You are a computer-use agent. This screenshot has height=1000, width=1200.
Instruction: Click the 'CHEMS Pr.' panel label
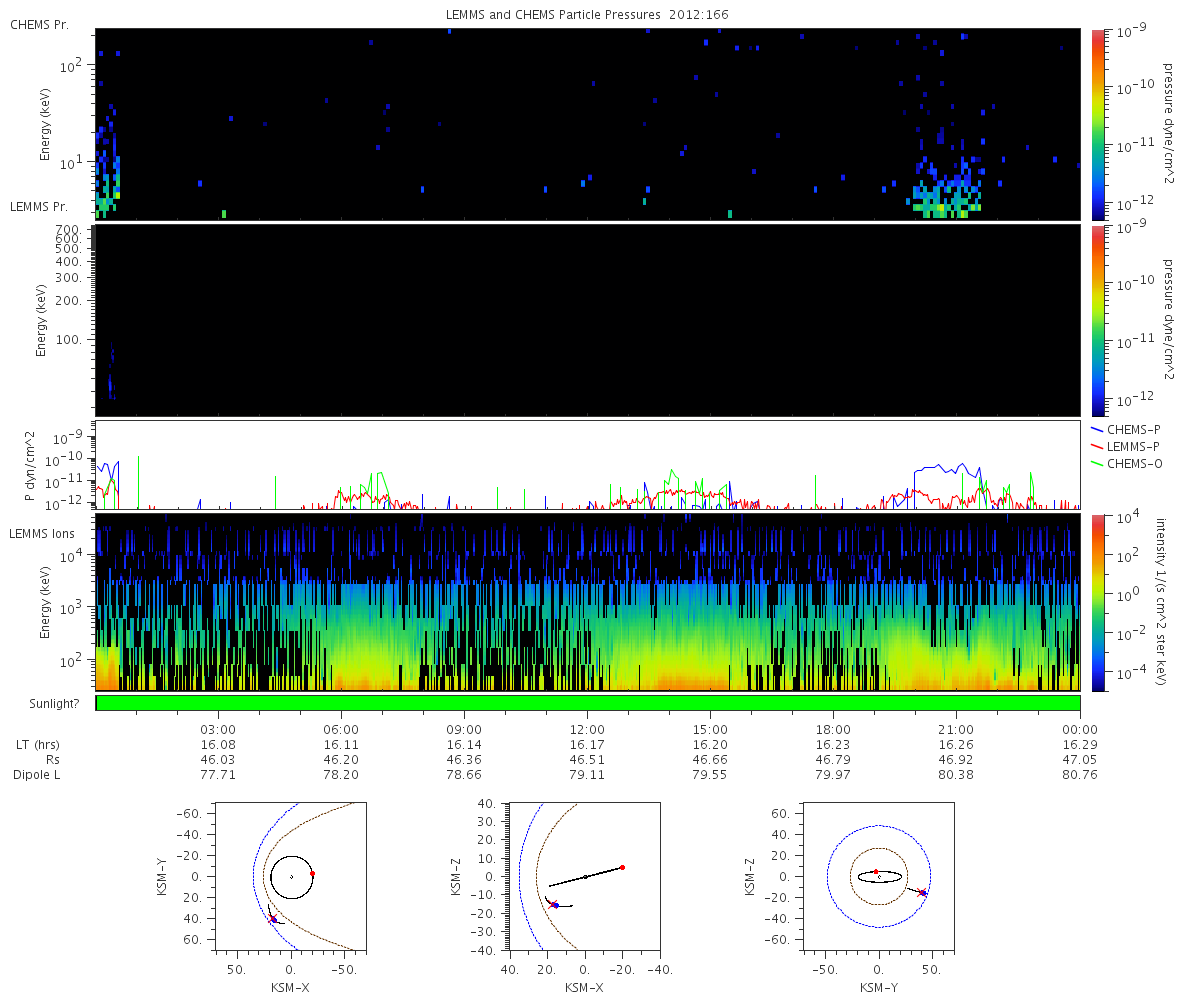39,24
